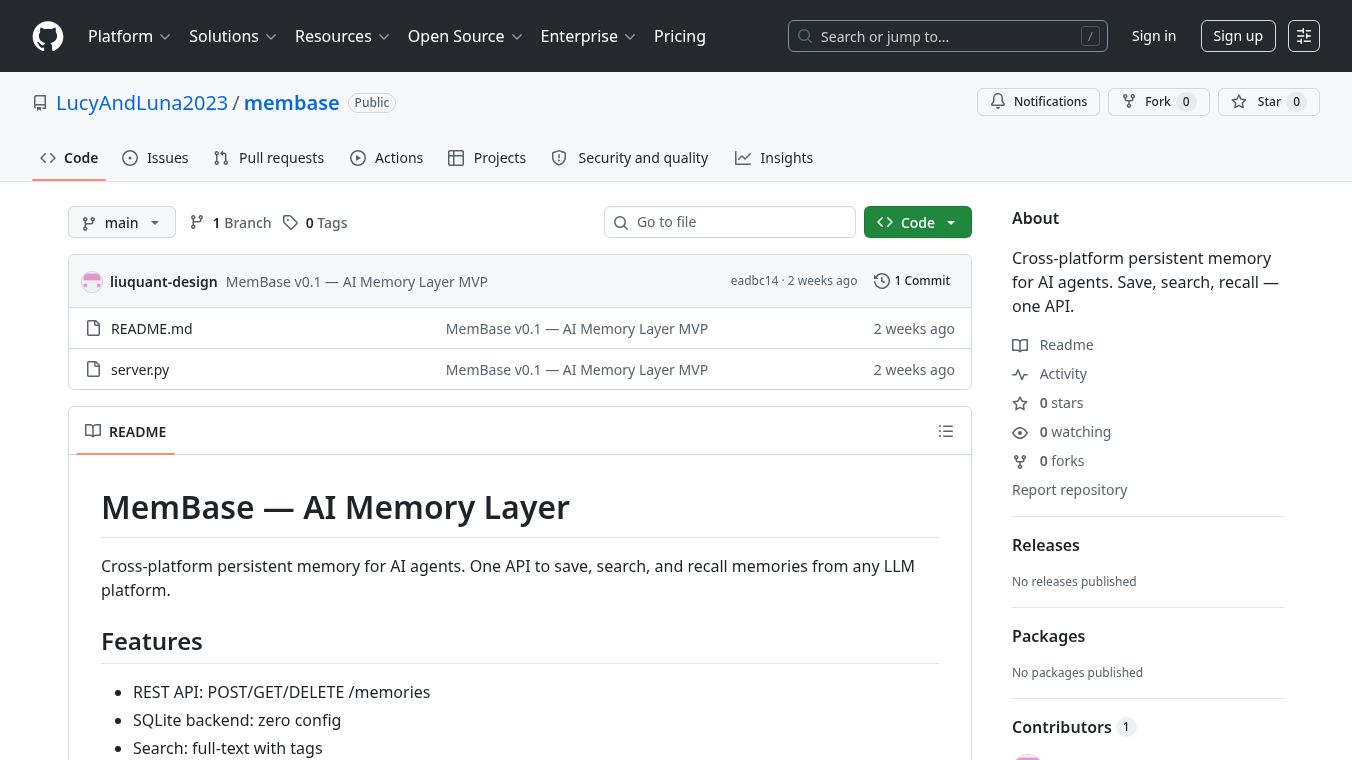Expand the main branch selector
Viewport: 1352px width, 760px height.
122,222
